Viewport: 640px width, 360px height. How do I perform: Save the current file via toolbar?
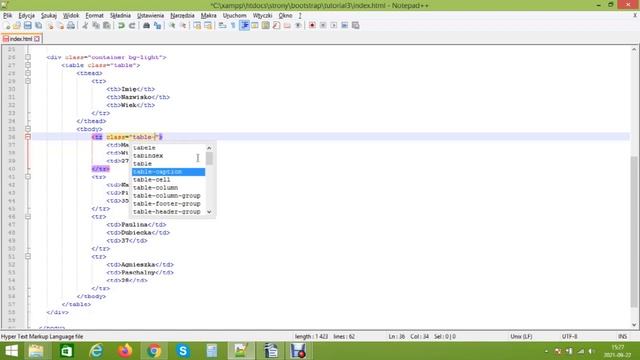pos(28,25)
